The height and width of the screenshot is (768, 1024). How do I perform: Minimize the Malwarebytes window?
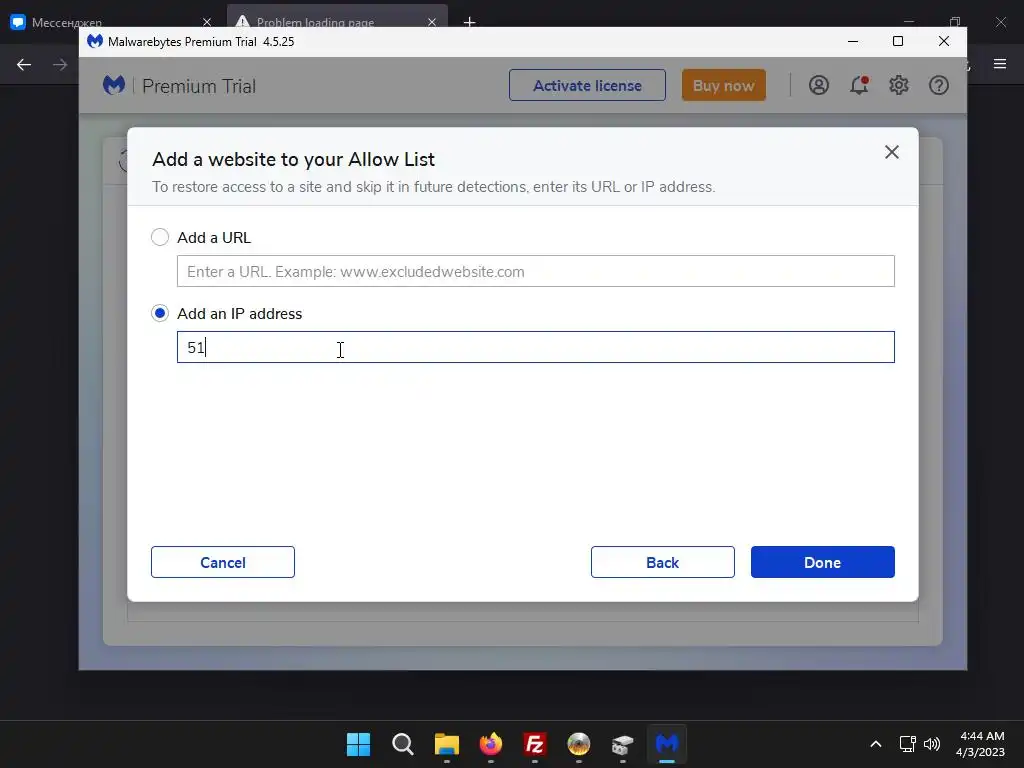click(853, 41)
